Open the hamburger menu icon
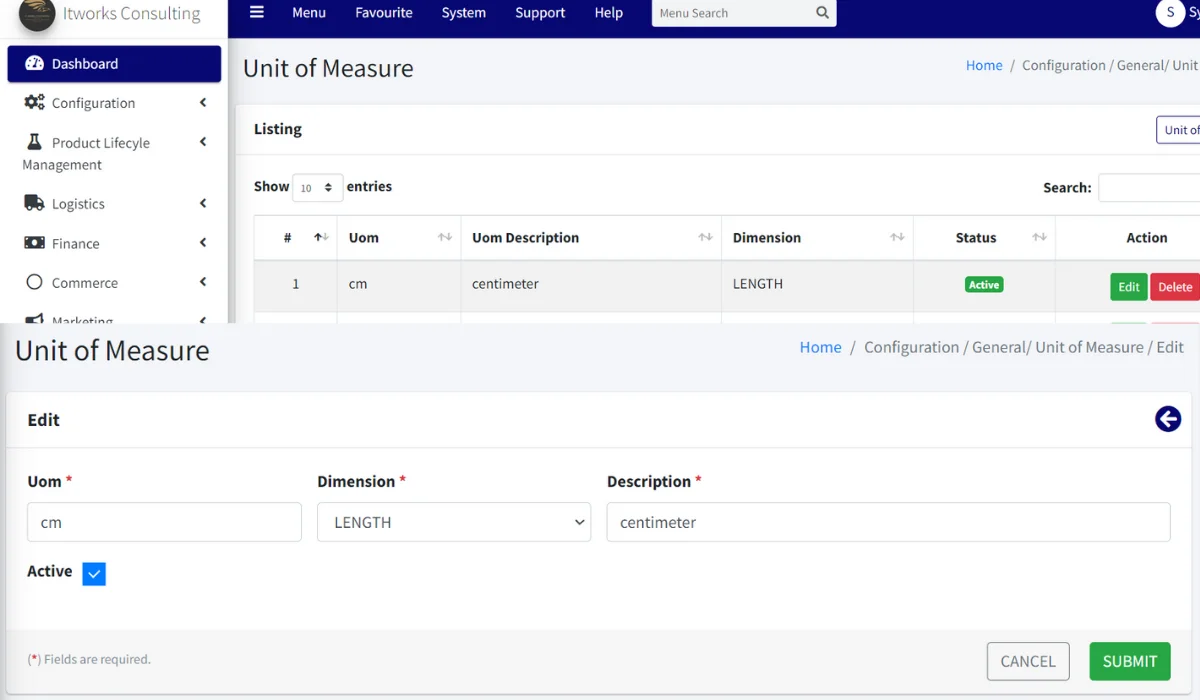1200x700 pixels. click(x=256, y=13)
